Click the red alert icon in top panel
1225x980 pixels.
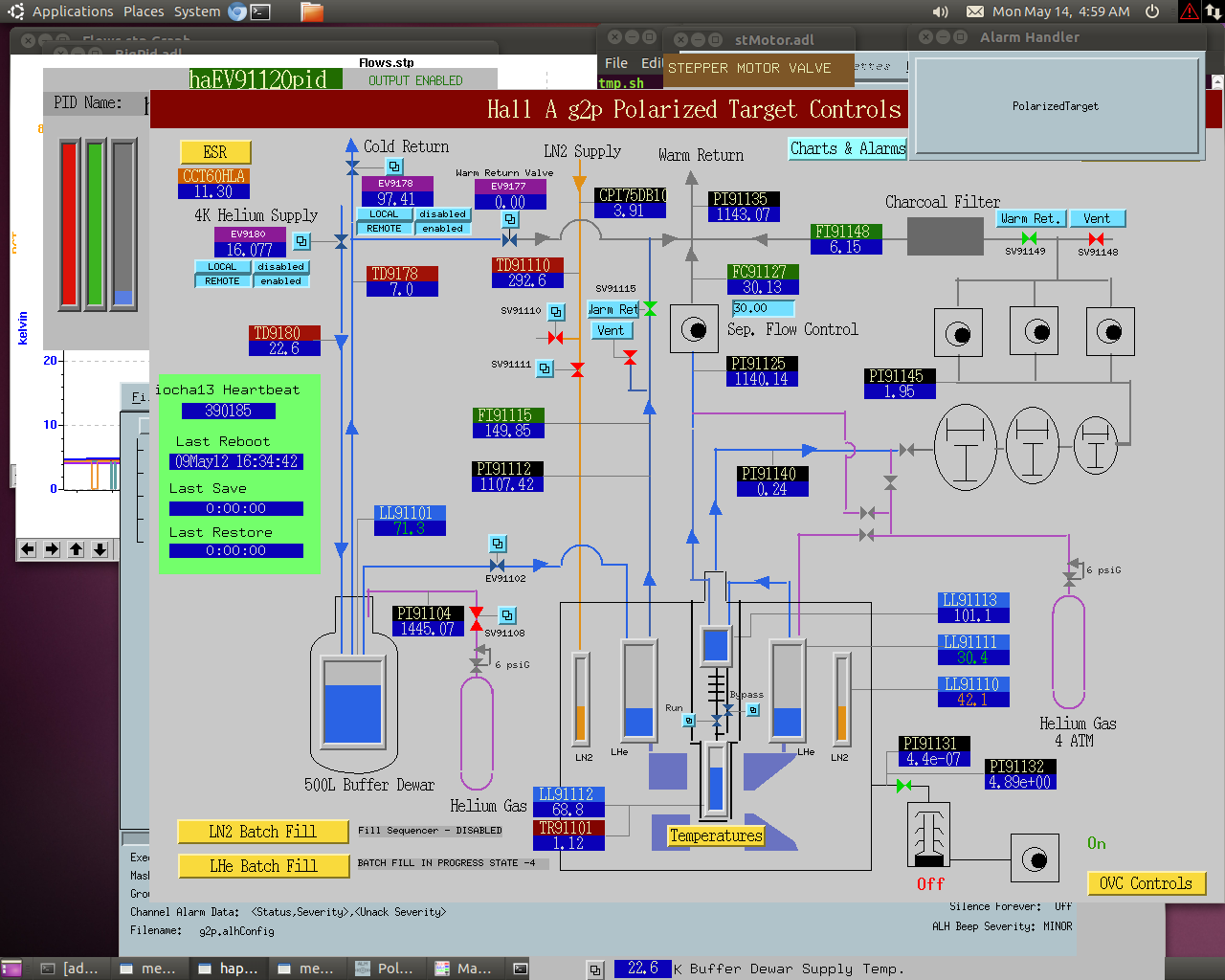1189,11
